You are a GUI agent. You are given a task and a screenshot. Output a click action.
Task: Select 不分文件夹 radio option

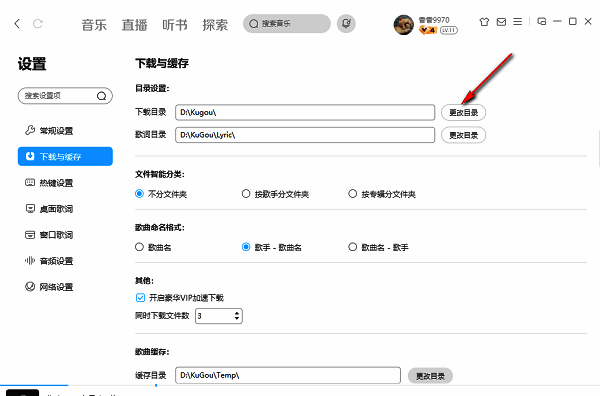161,194
